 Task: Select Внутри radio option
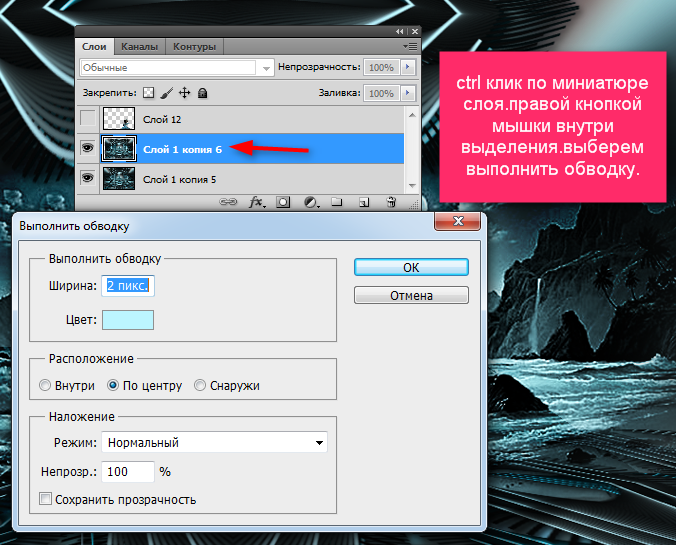click(x=45, y=385)
